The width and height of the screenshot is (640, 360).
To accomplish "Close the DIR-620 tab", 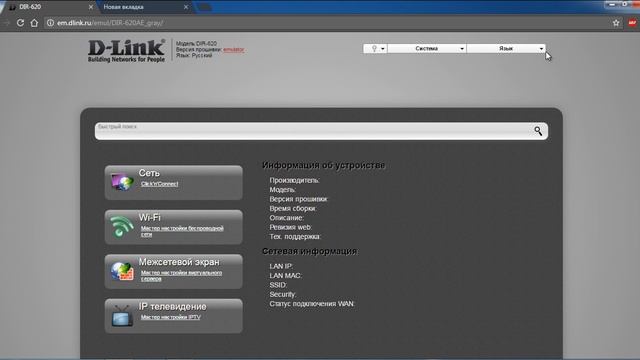I will [91, 7].
